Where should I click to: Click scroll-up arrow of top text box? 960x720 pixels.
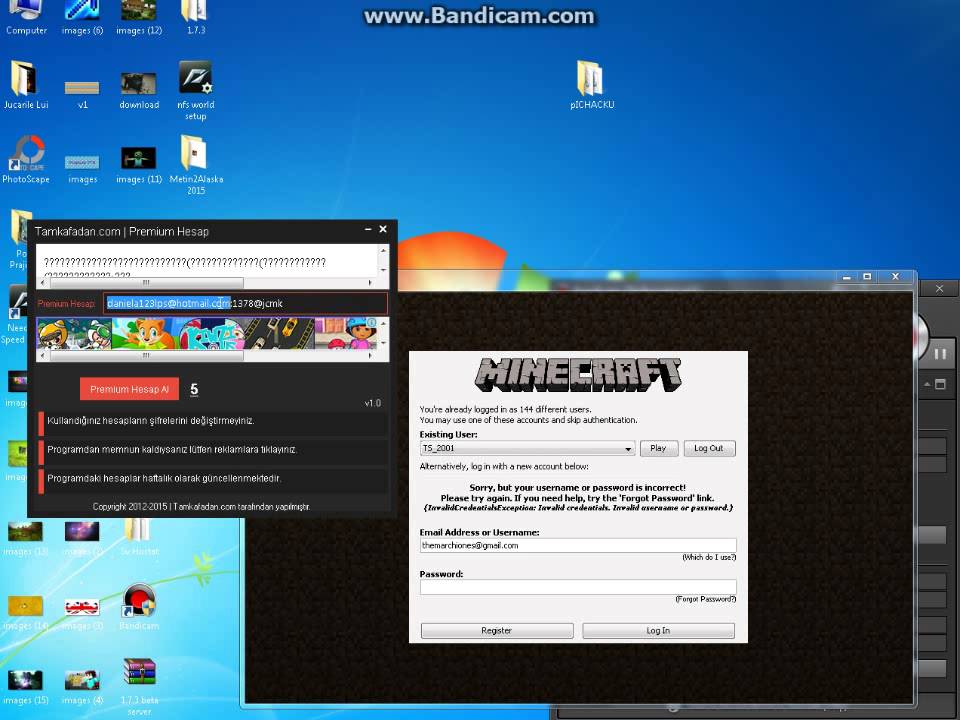[383, 250]
